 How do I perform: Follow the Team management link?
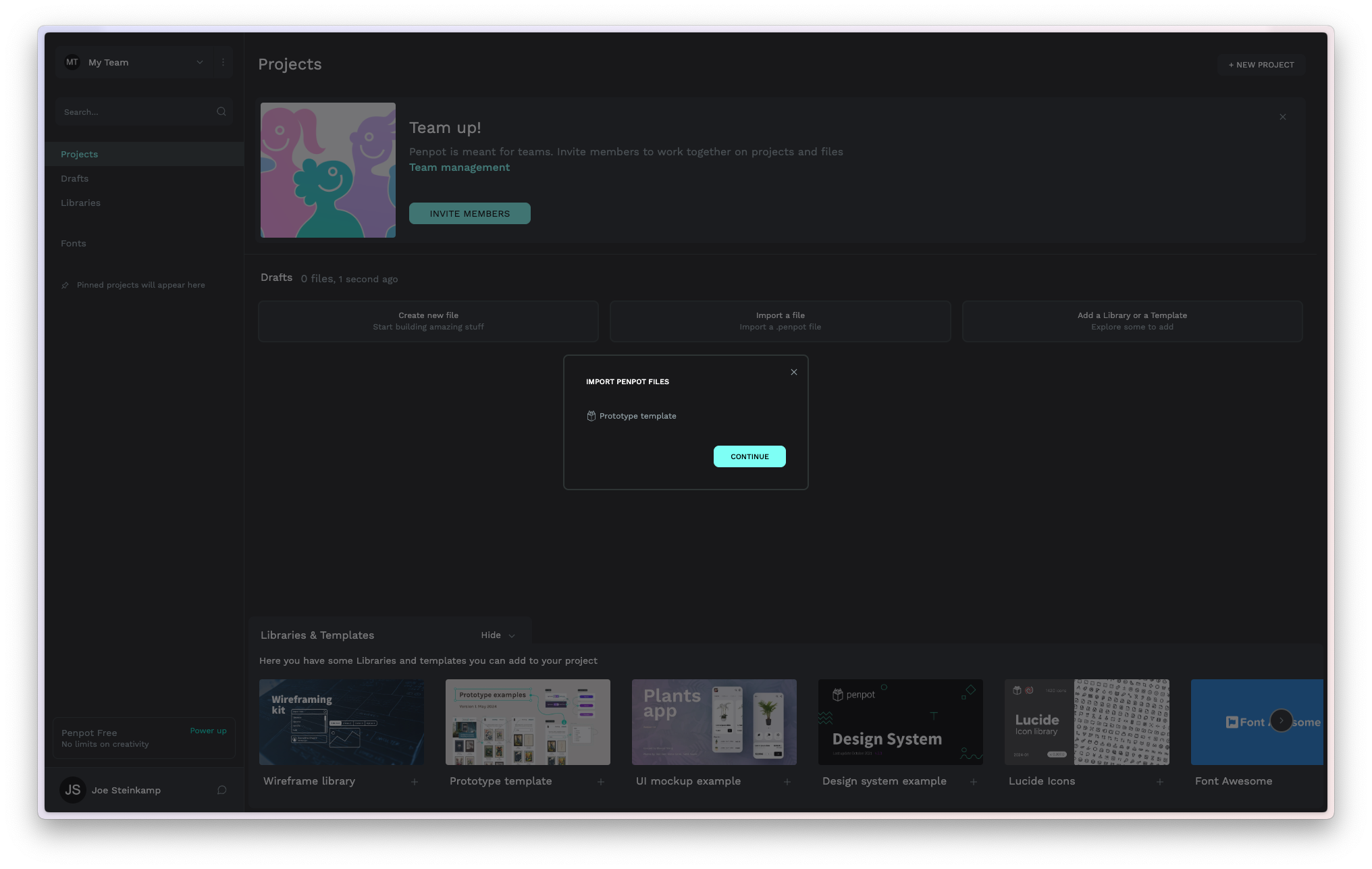click(x=459, y=167)
